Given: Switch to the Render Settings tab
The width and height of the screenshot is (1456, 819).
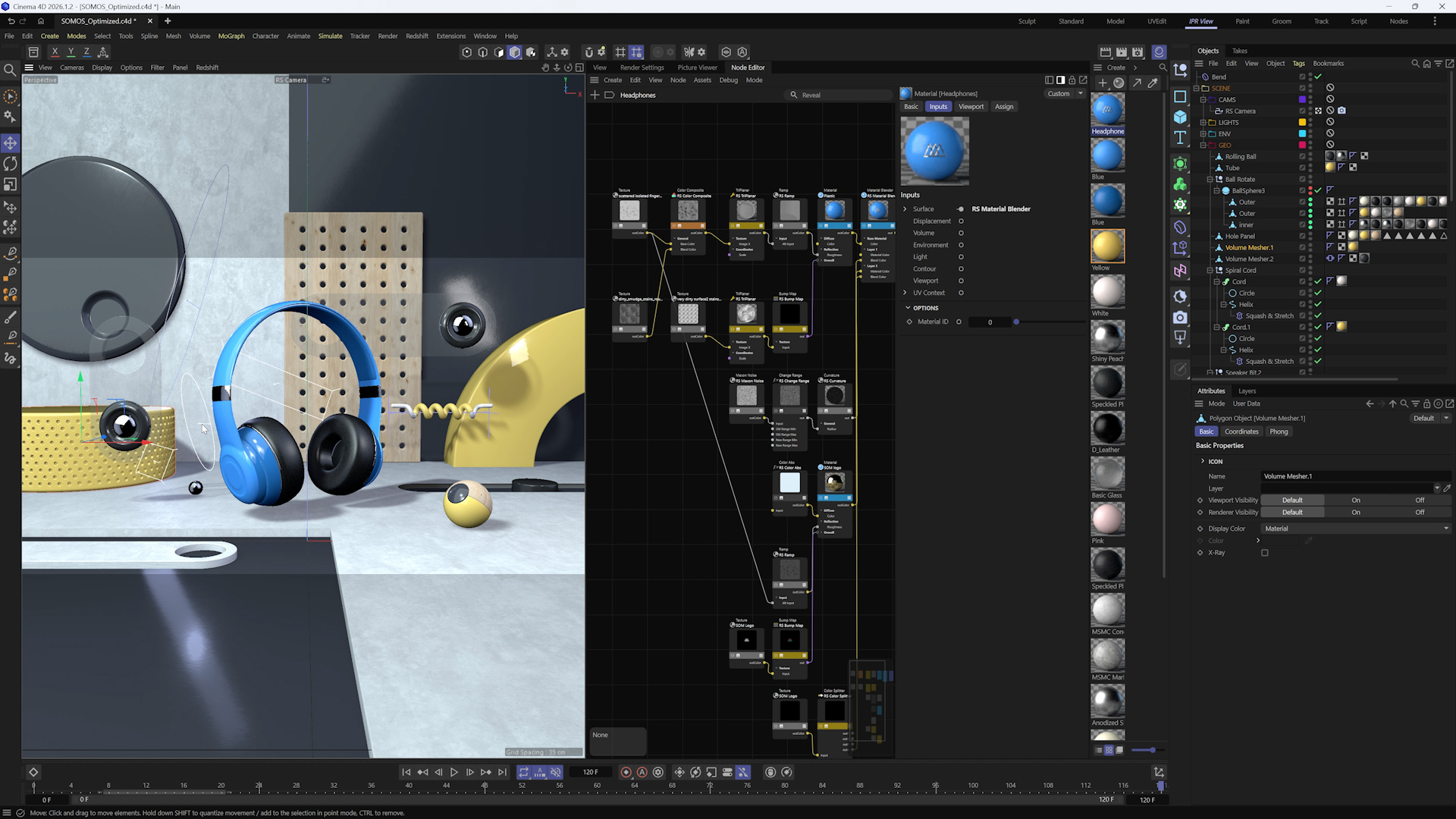Looking at the screenshot, I should pos(642,67).
